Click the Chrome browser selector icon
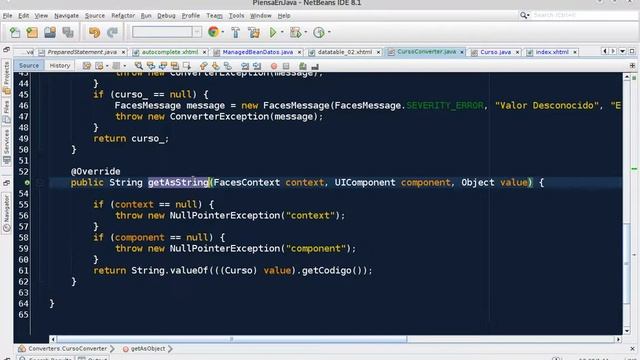This screenshot has width=640, height=360. click(213, 32)
